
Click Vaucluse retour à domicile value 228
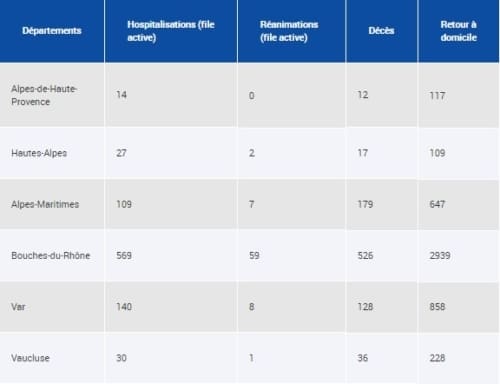437,358
